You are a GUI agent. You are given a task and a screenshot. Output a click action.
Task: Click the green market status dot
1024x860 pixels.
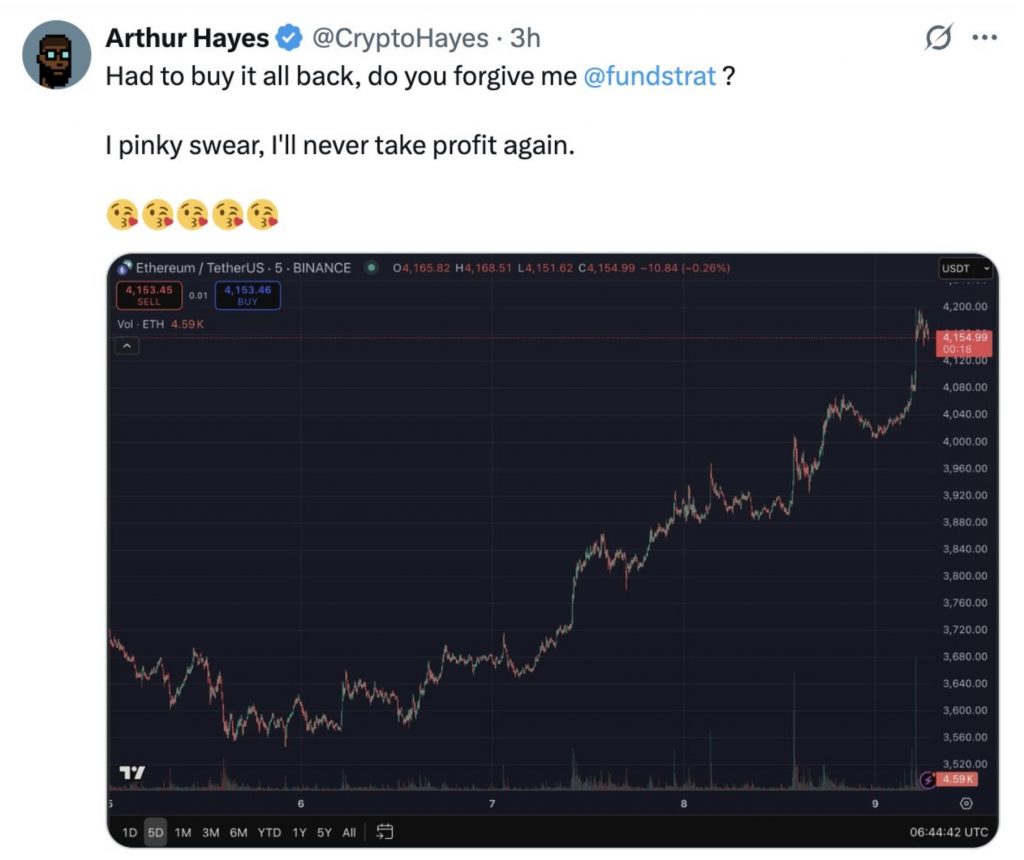point(372,268)
